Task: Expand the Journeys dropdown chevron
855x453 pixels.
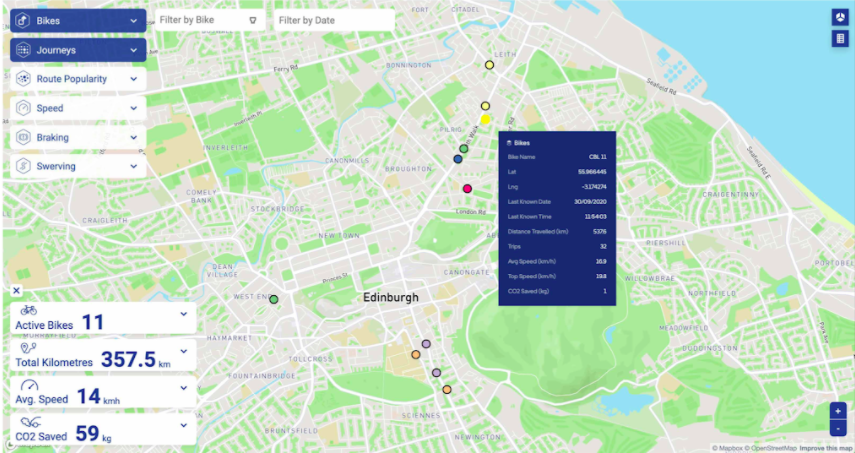Action: point(134,50)
